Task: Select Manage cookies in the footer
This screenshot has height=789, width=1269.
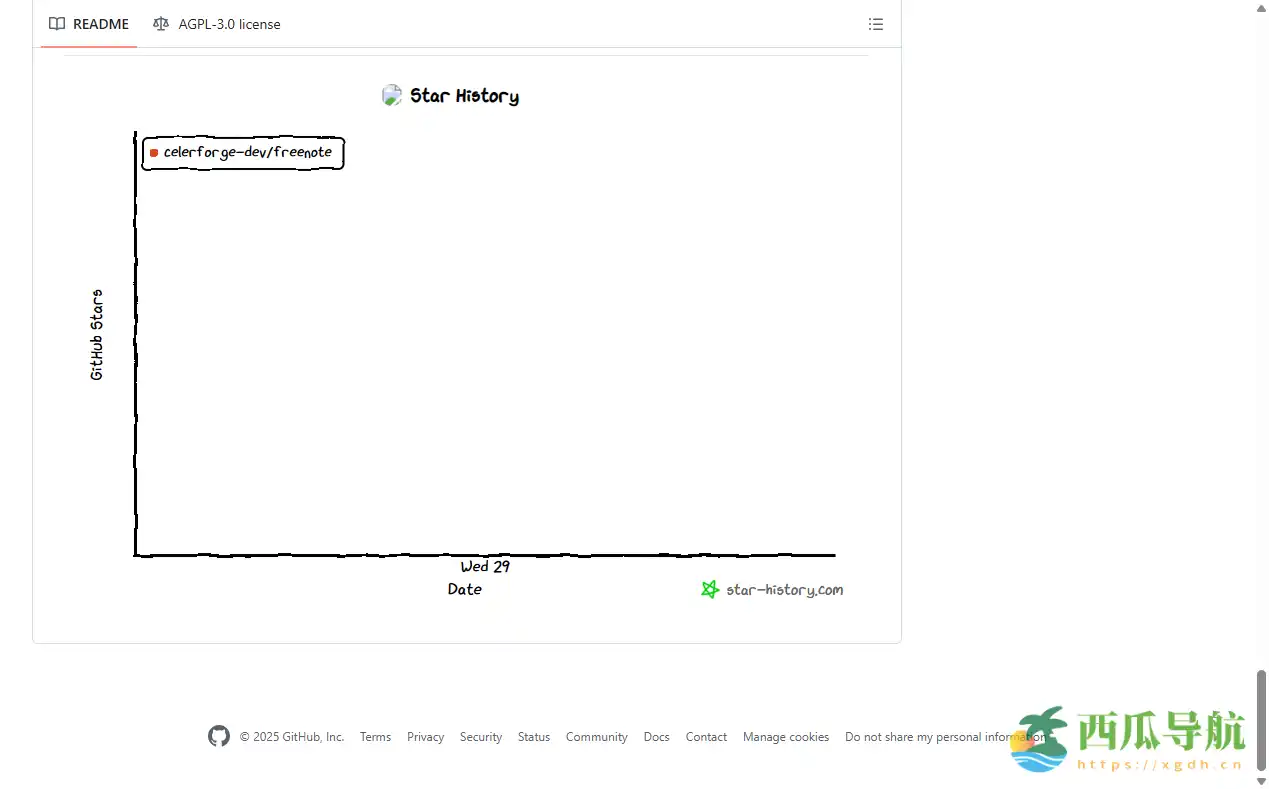Action: pyautogui.click(x=785, y=737)
